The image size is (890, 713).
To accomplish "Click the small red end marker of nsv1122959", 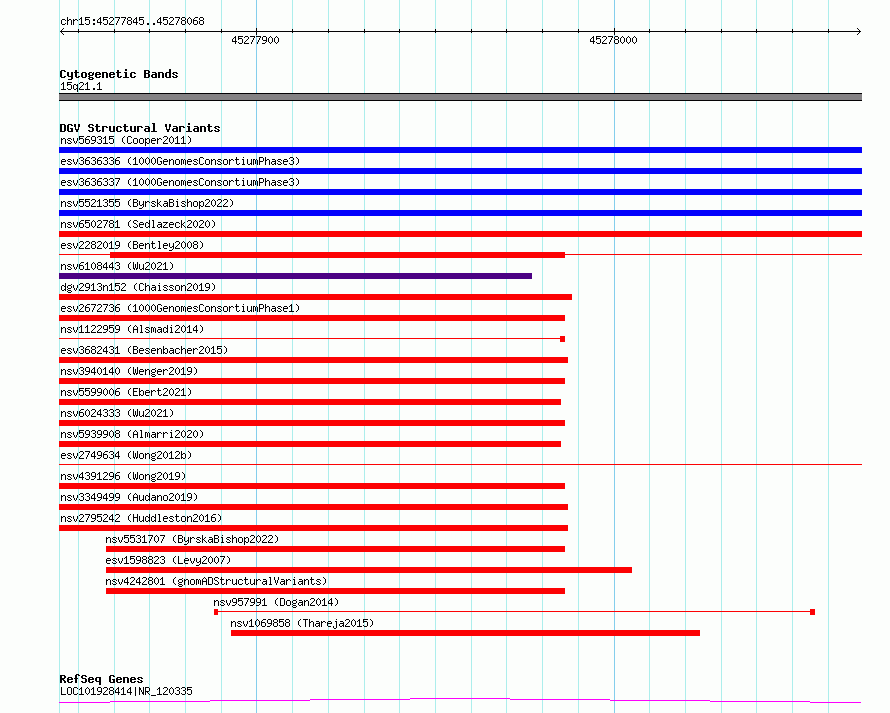I will click(562, 339).
